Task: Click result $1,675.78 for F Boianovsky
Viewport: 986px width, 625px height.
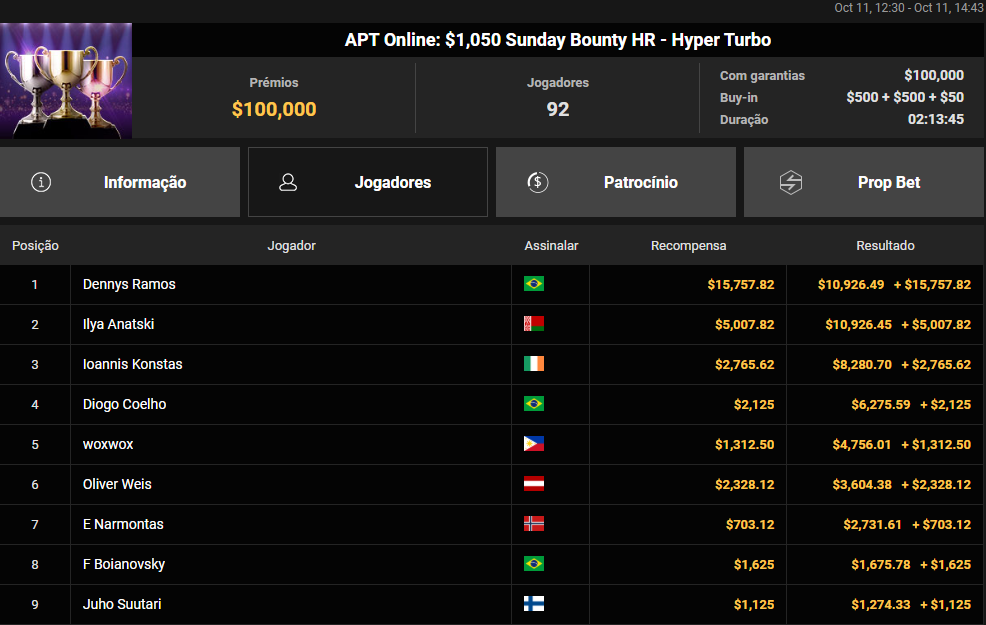Action: click(x=881, y=565)
